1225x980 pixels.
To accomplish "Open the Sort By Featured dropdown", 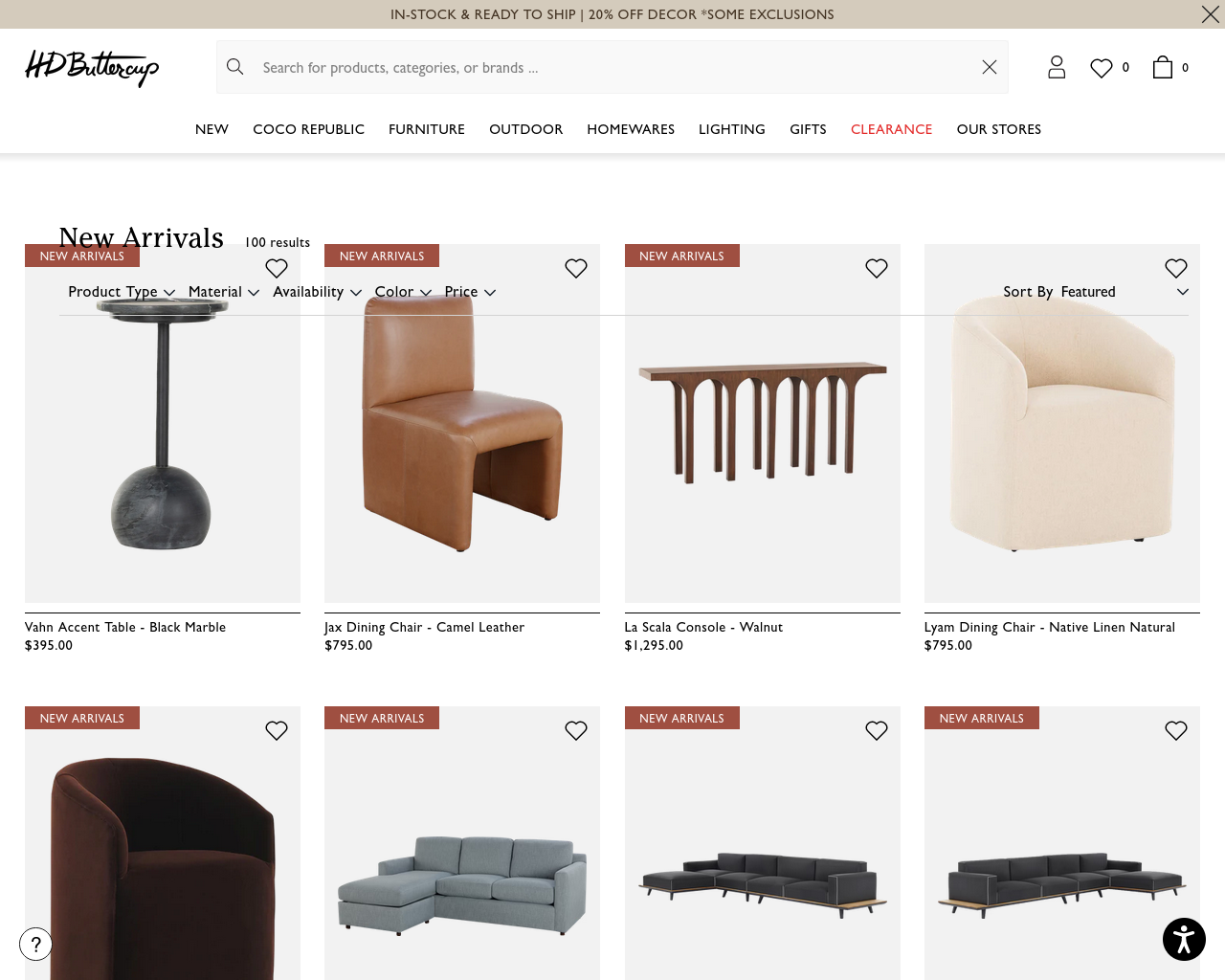I will (1096, 292).
